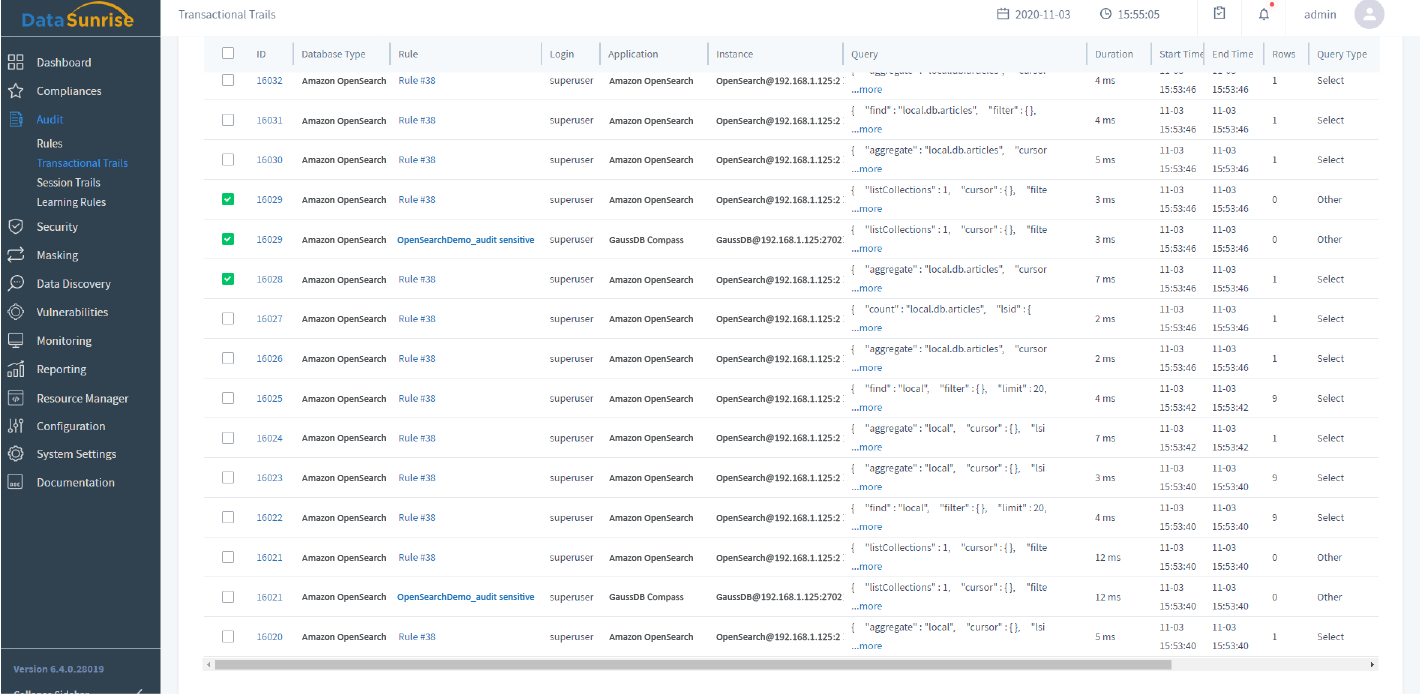The width and height of the screenshot is (1420, 694).
Task: Open Learning Rules under Audit
Action: click(71, 202)
